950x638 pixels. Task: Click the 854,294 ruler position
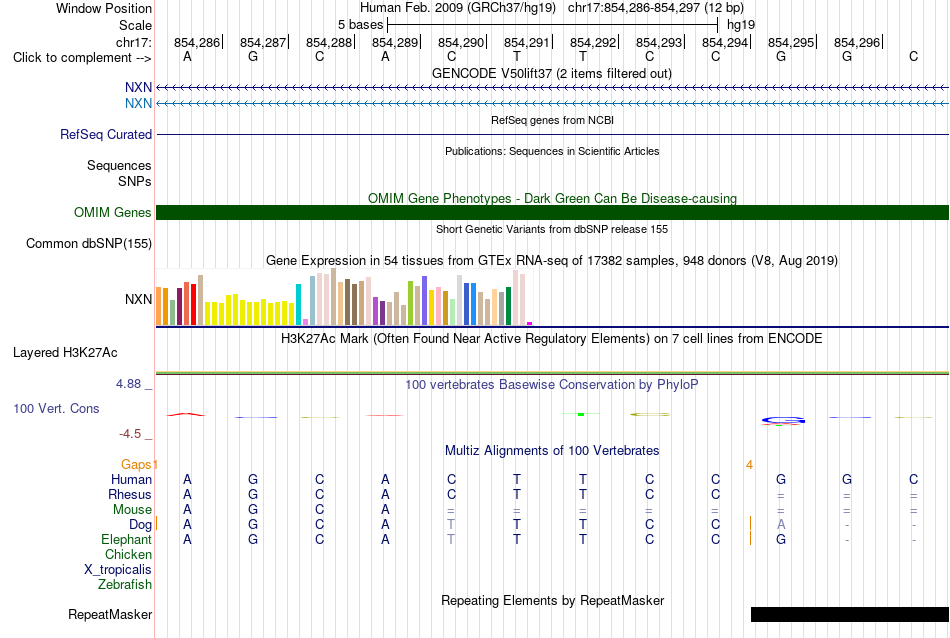coord(725,42)
